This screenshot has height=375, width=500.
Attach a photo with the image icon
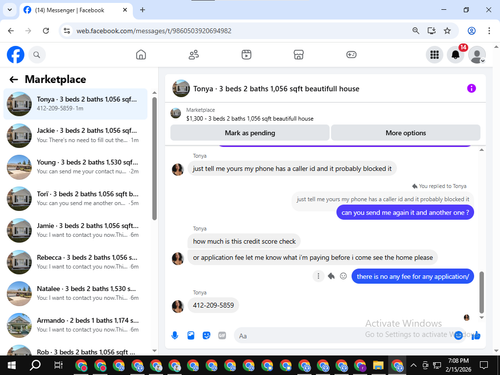[191, 335]
